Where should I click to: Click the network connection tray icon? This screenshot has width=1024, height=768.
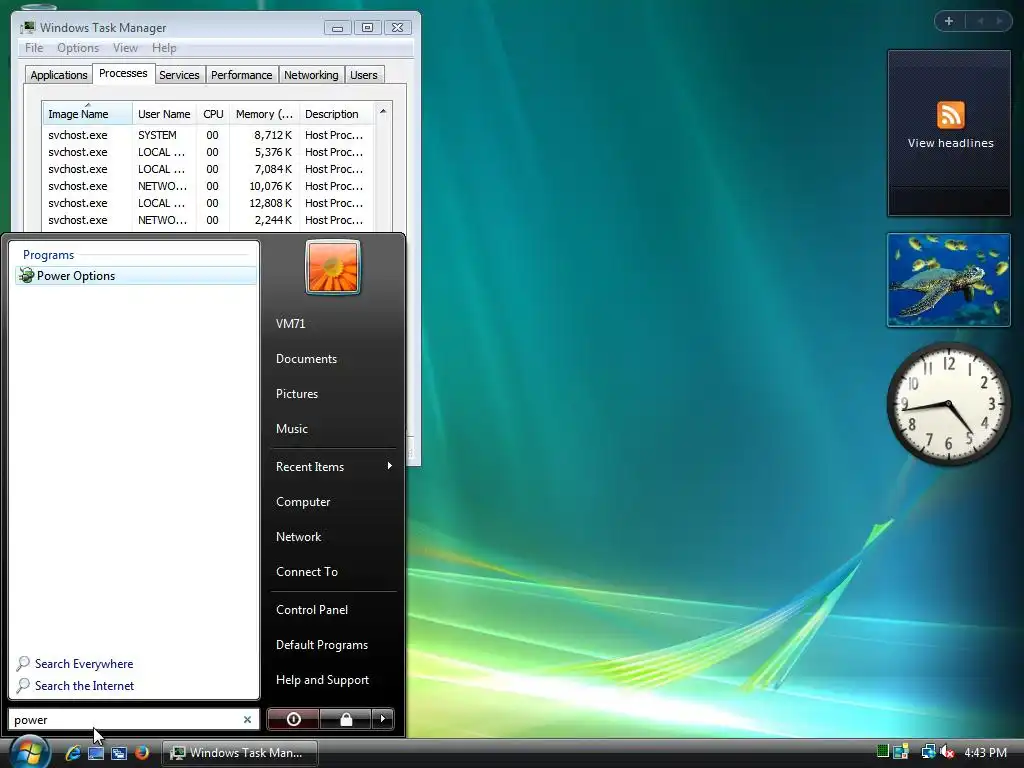point(928,752)
